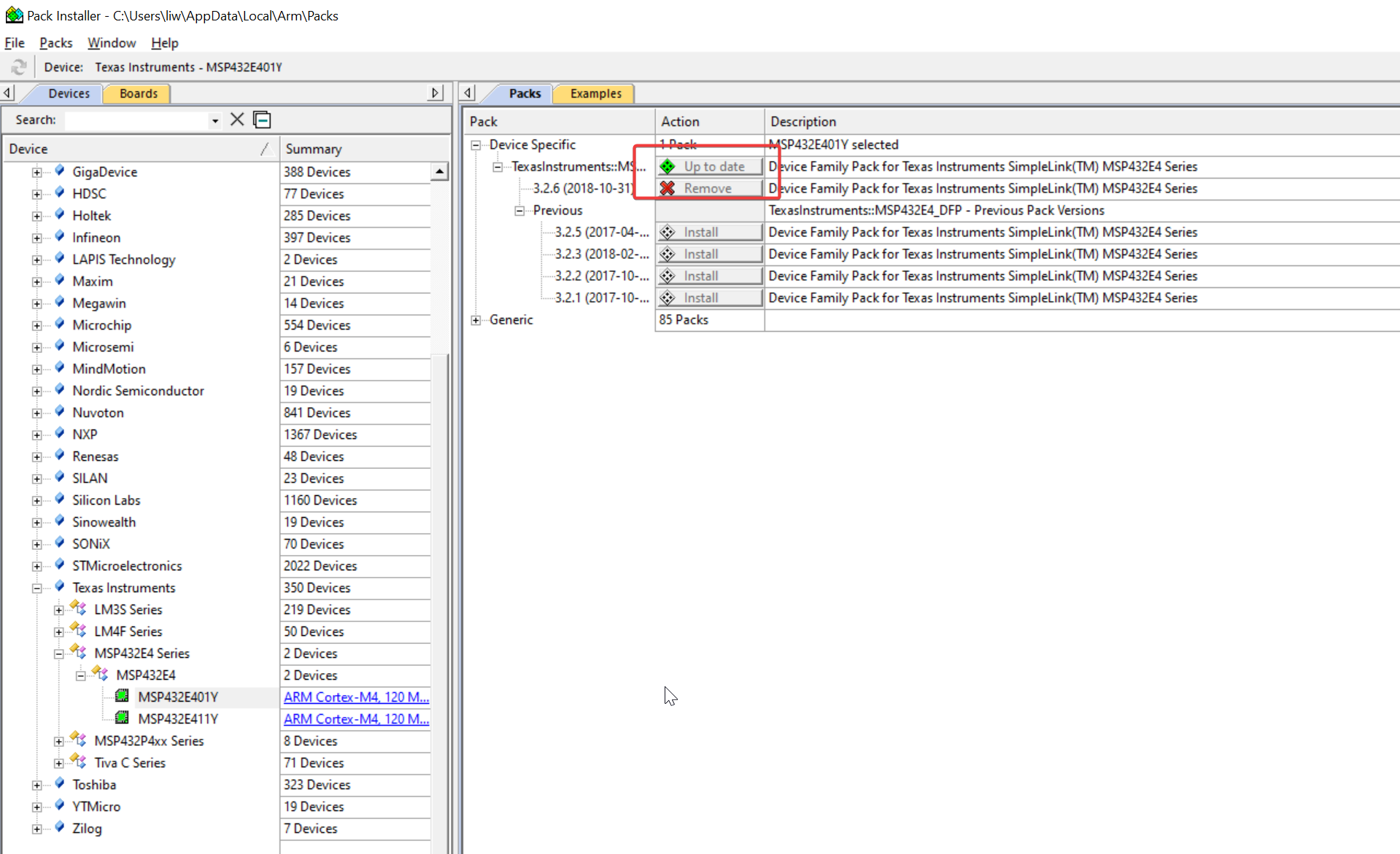Open ARM Cortex-M4 link for MSP432E401Y
Image resolution: width=1400 pixels, height=854 pixels.
pyautogui.click(x=356, y=697)
